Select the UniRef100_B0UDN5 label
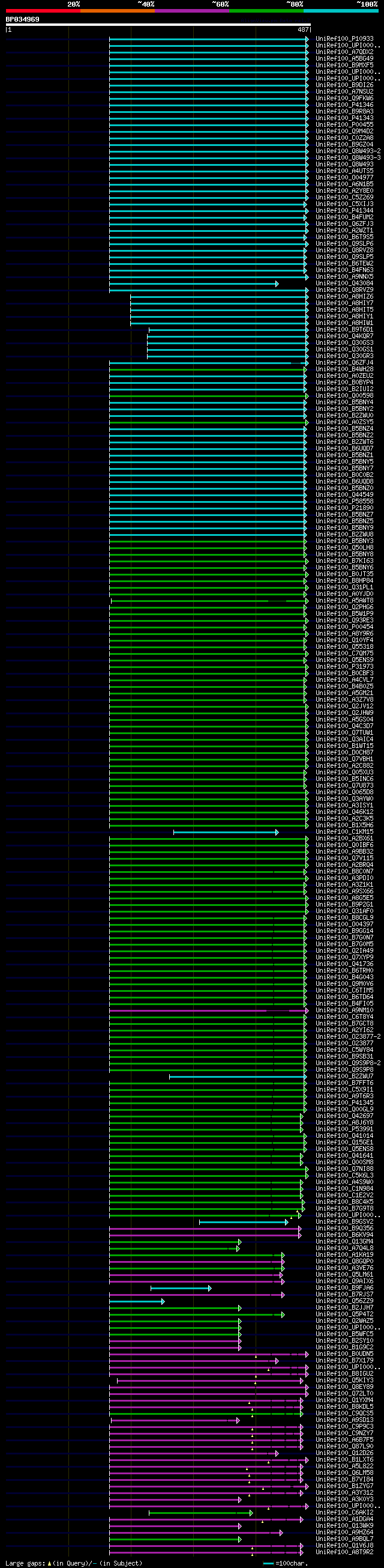This screenshot has width=384, height=1568. (344, 1354)
